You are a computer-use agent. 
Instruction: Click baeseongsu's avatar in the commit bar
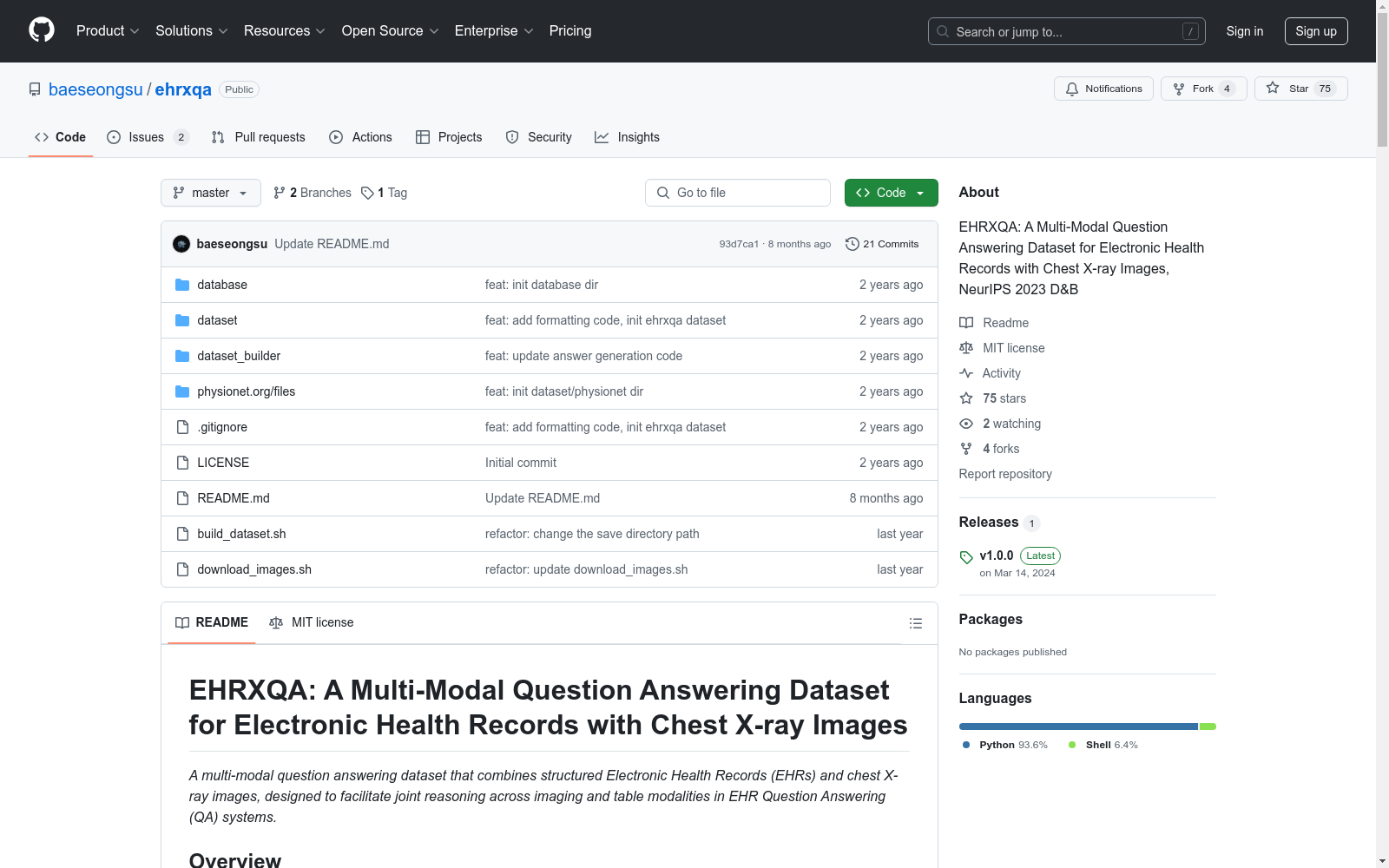click(x=181, y=244)
